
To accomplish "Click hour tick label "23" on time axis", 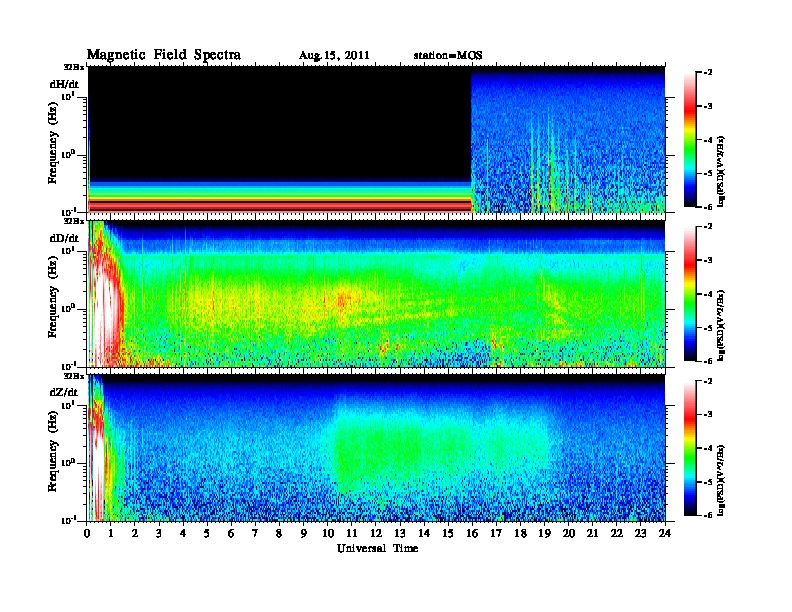I will (x=640, y=534).
